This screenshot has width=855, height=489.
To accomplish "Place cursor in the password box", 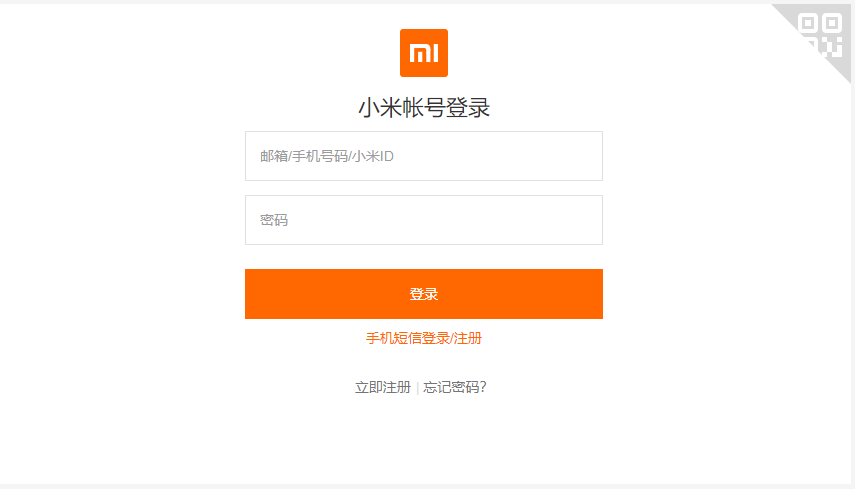I will [423, 220].
